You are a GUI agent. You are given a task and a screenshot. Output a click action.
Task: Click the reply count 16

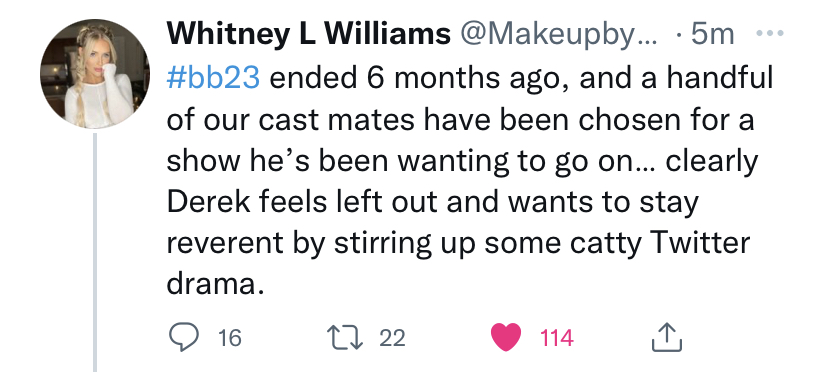point(230,338)
